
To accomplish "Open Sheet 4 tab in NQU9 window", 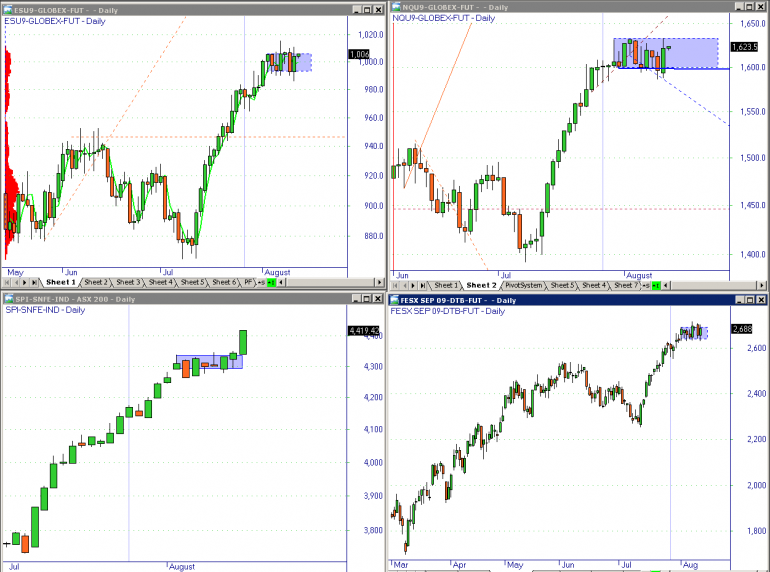I will click(594, 285).
